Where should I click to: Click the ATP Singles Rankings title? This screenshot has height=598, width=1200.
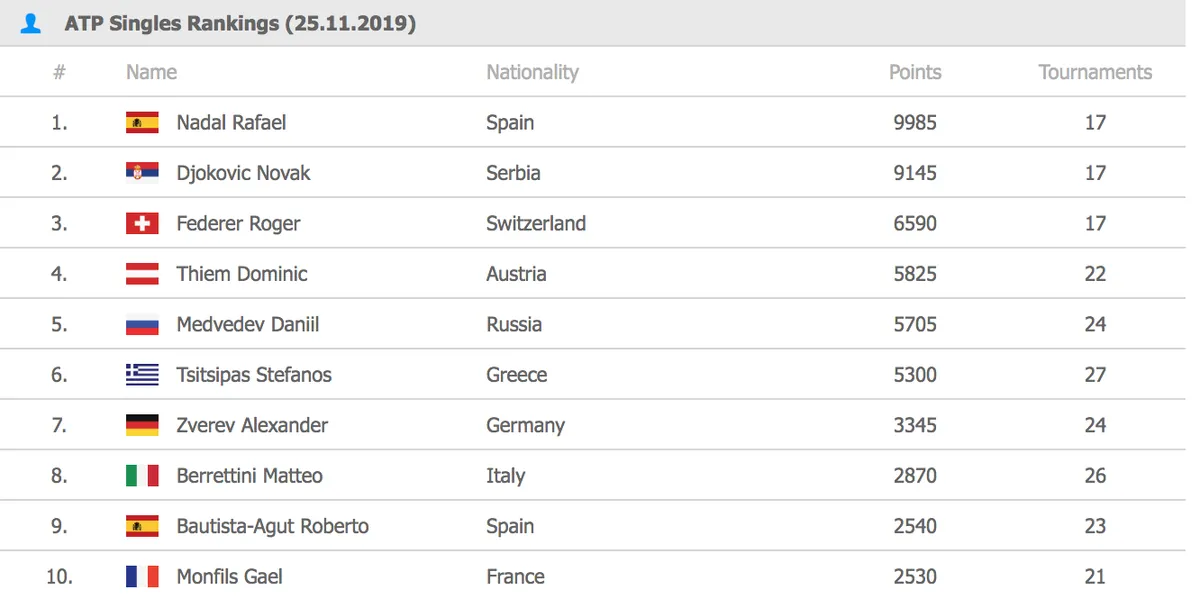click(240, 23)
